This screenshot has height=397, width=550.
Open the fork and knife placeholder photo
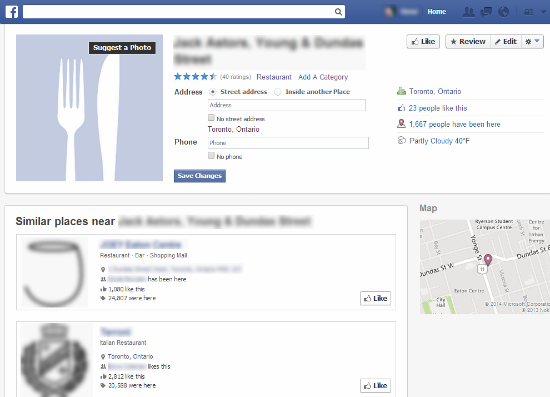coord(89,108)
